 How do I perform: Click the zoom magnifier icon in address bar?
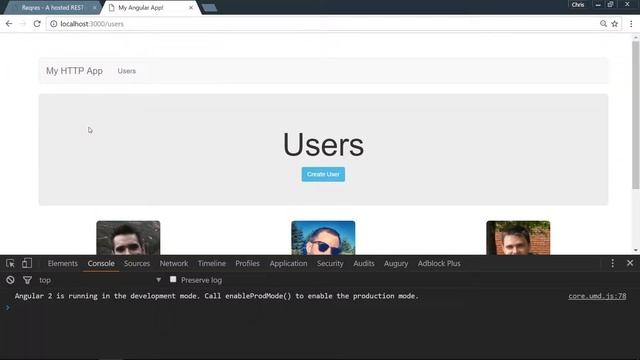tap(603, 24)
